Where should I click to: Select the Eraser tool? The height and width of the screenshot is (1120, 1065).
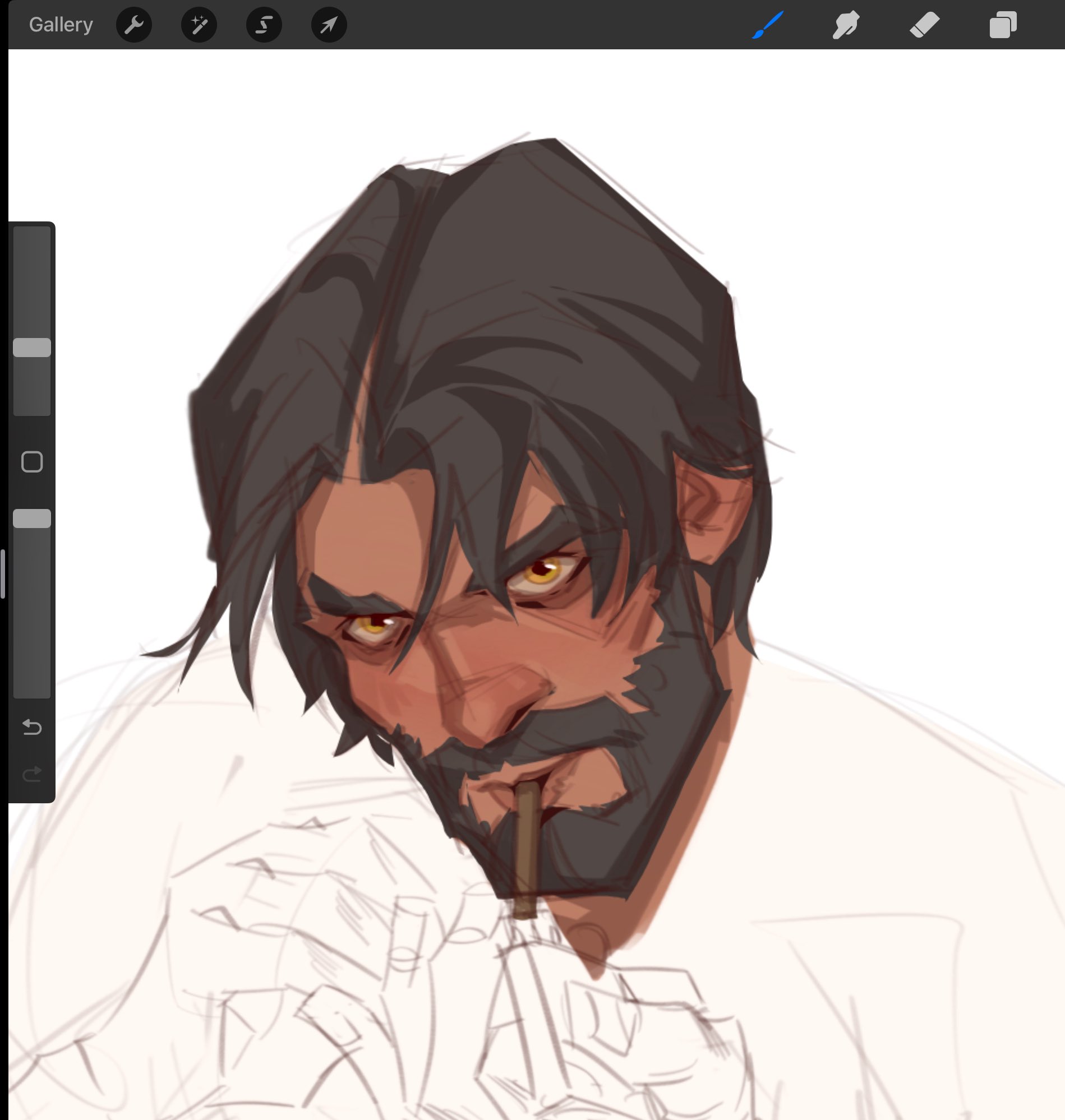924,25
